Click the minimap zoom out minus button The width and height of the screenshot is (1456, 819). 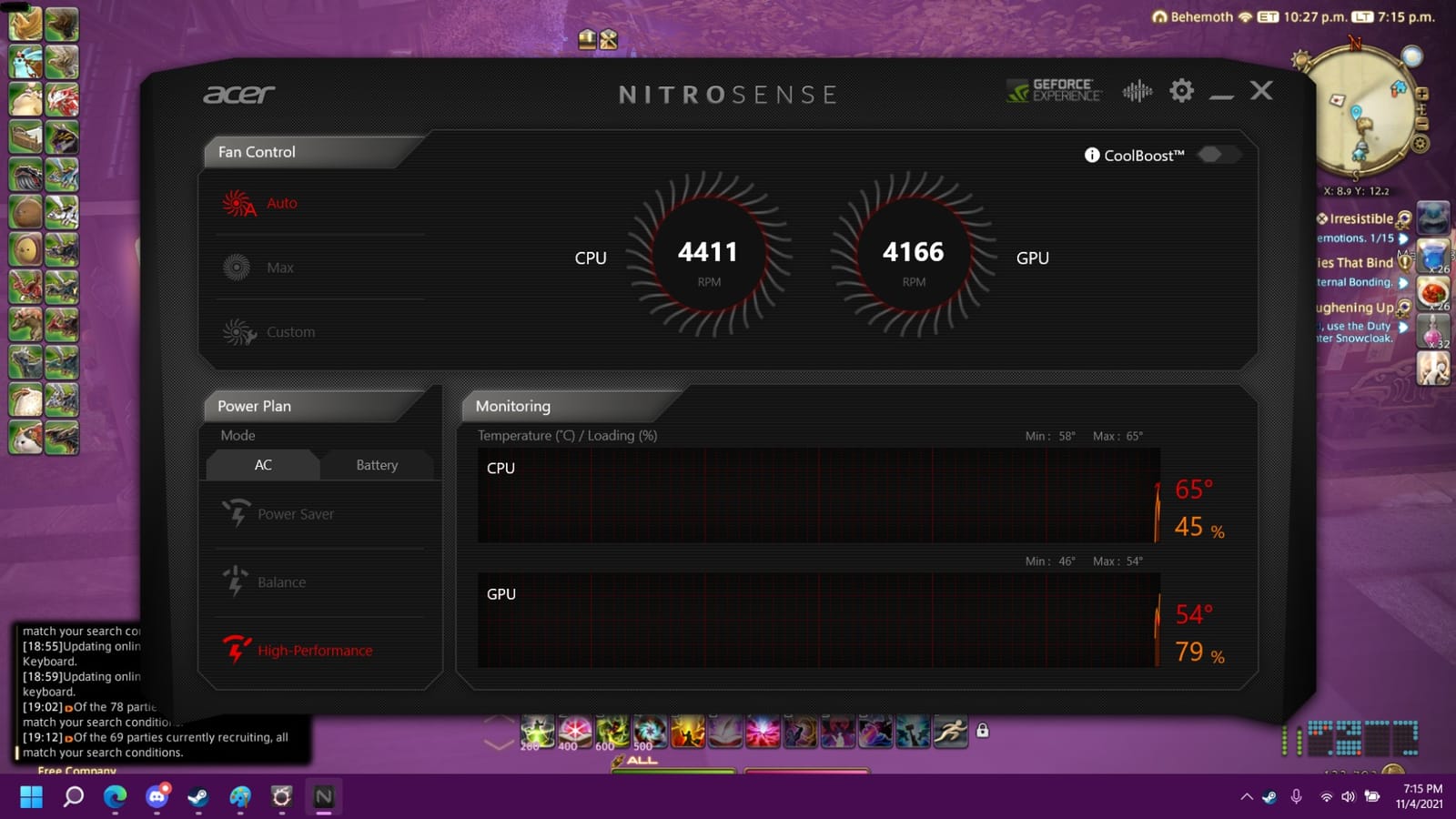coord(1421,124)
